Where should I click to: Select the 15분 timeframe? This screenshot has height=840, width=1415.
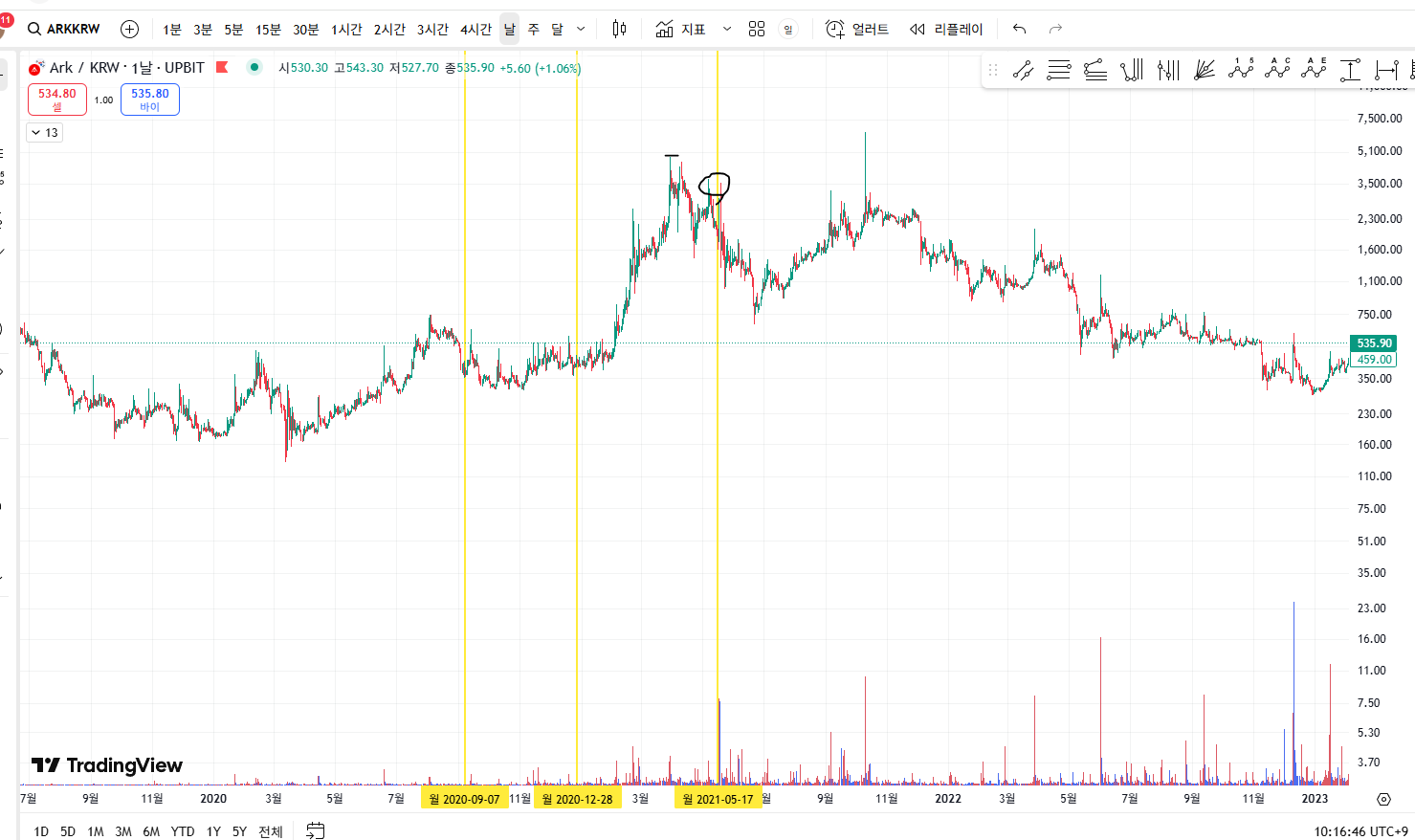click(x=268, y=30)
